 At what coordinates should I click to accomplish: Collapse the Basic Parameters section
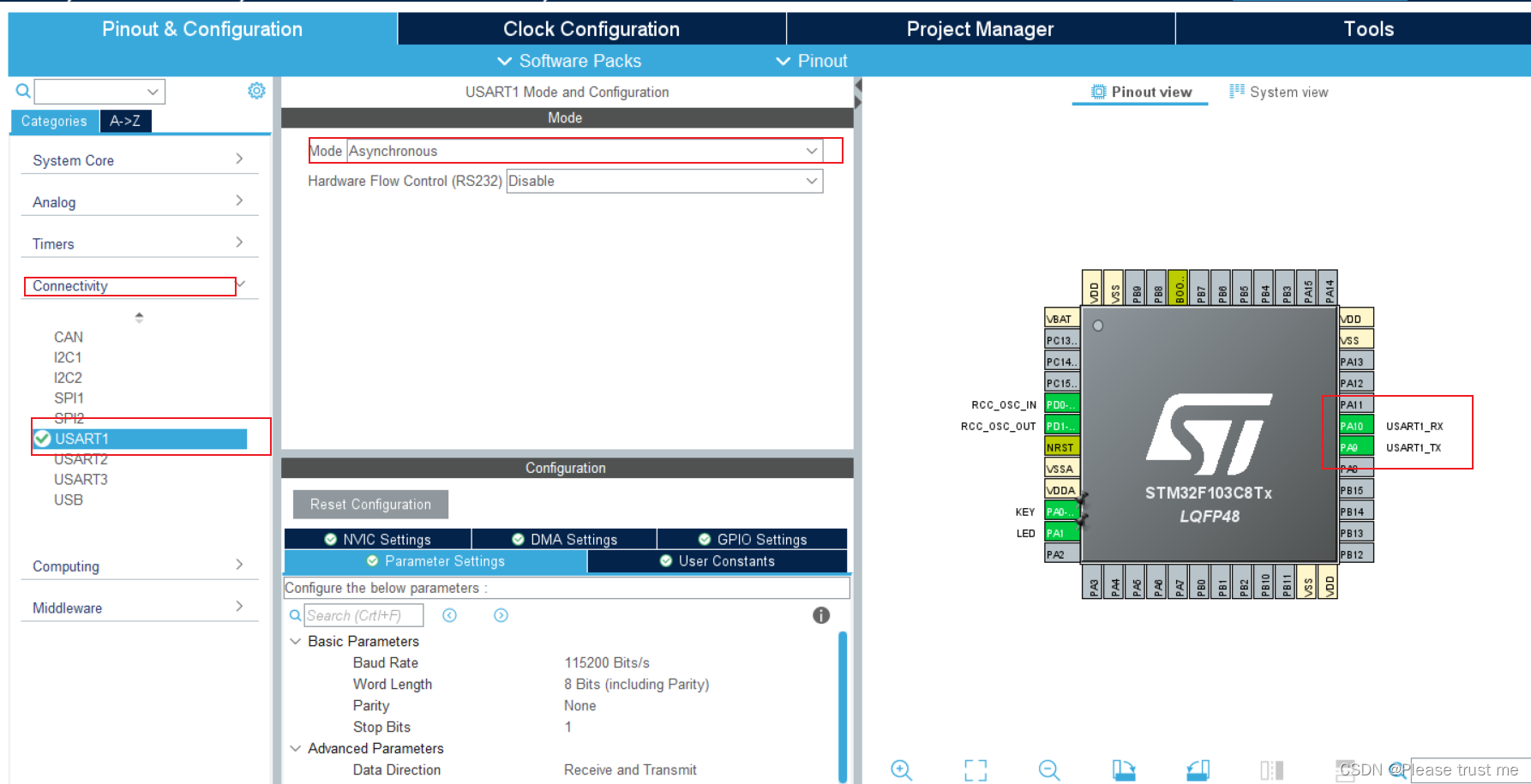[296, 641]
